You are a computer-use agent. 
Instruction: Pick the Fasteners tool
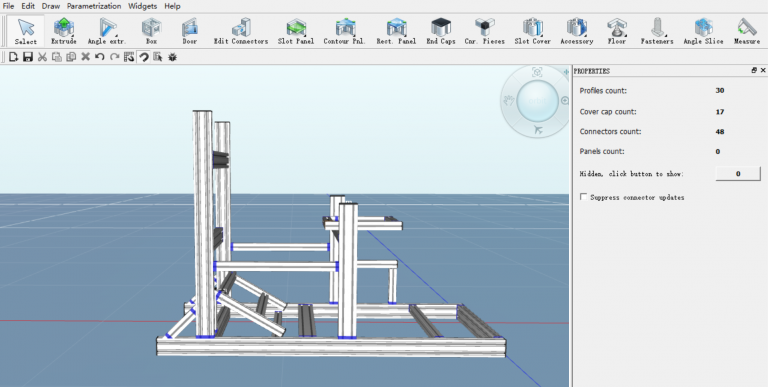click(657, 31)
